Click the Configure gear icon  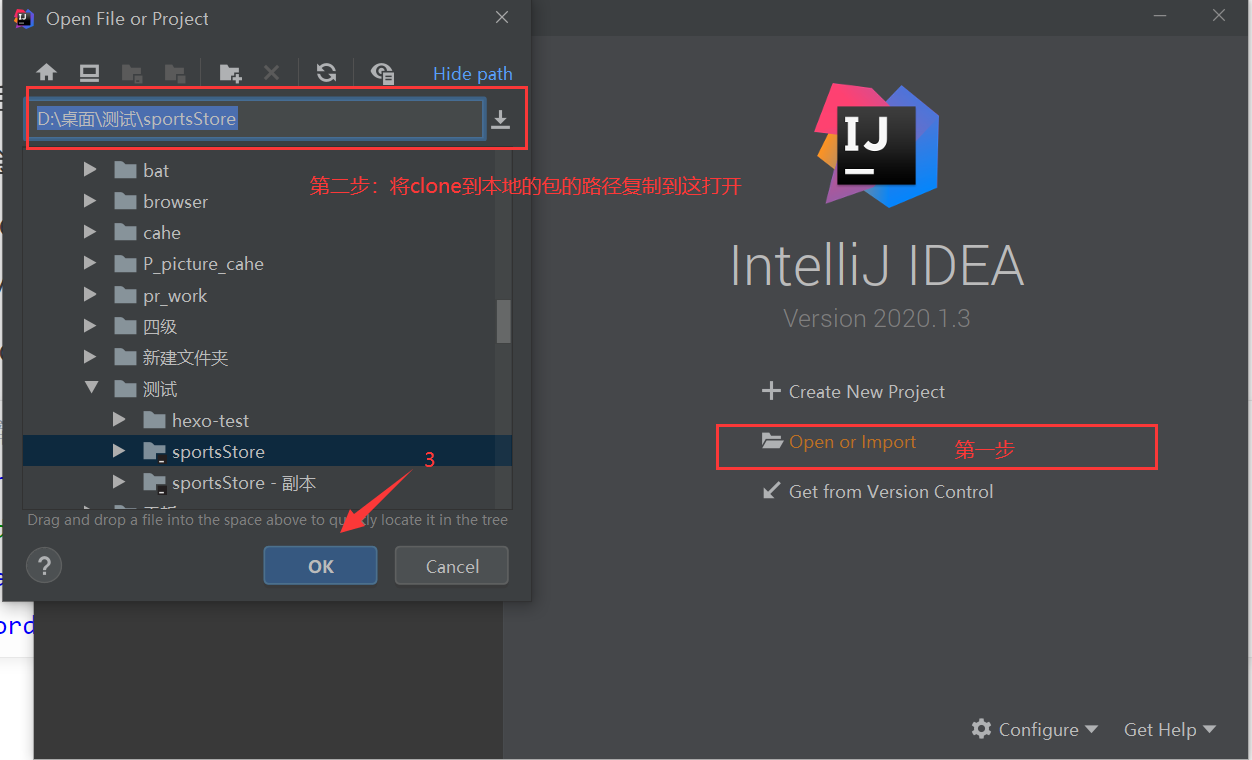(x=982, y=729)
